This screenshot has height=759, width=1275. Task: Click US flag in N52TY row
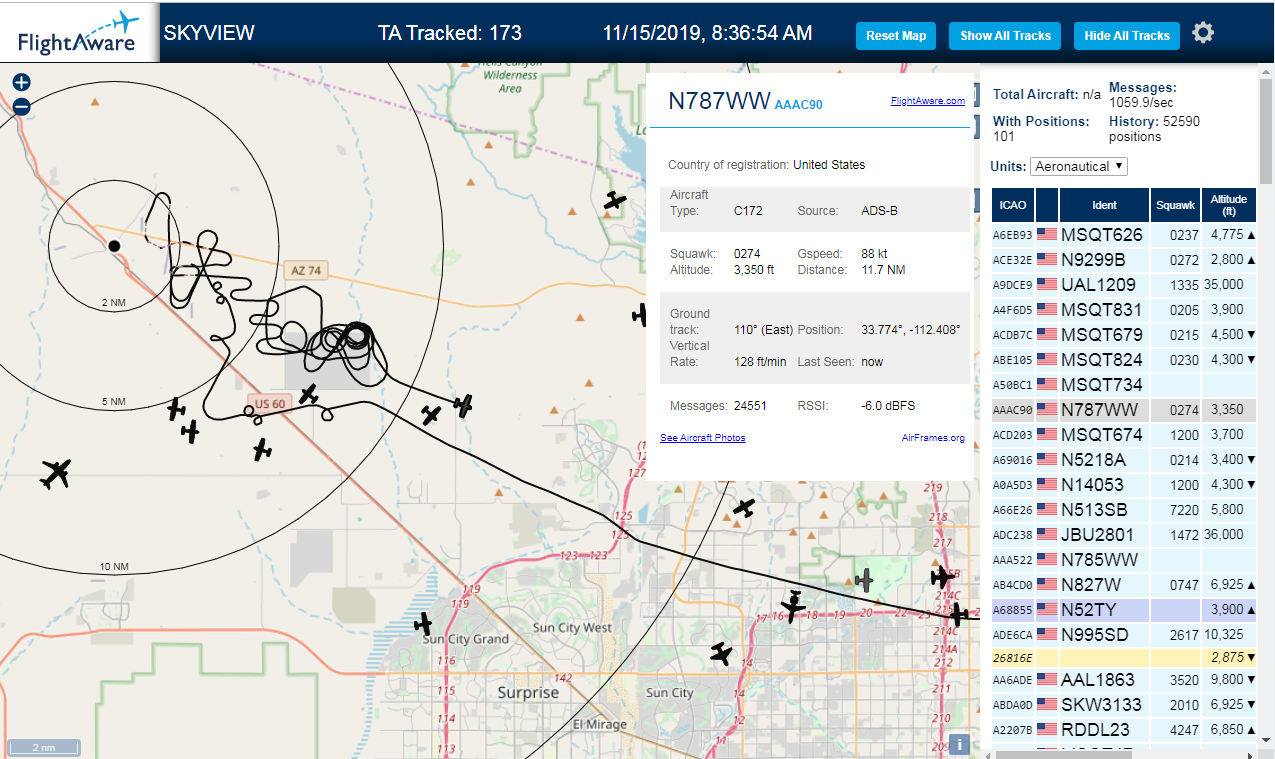click(1047, 610)
